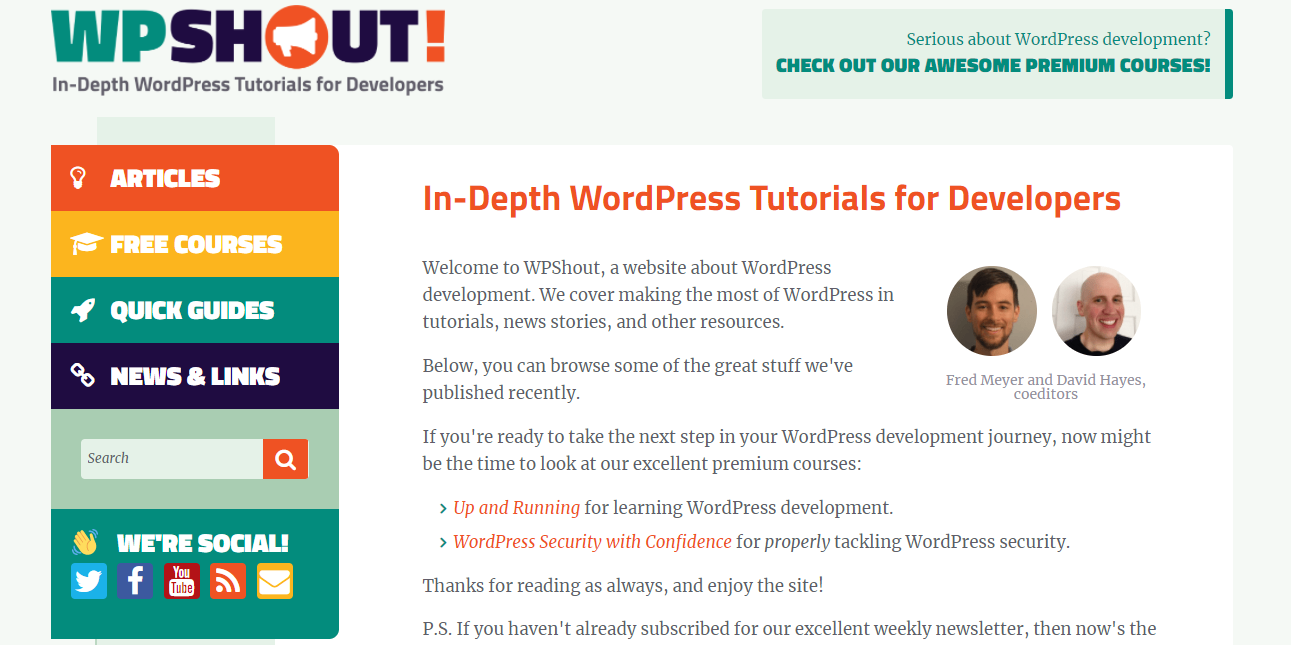
Task: Open the Facebook page icon
Action: [x=135, y=581]
